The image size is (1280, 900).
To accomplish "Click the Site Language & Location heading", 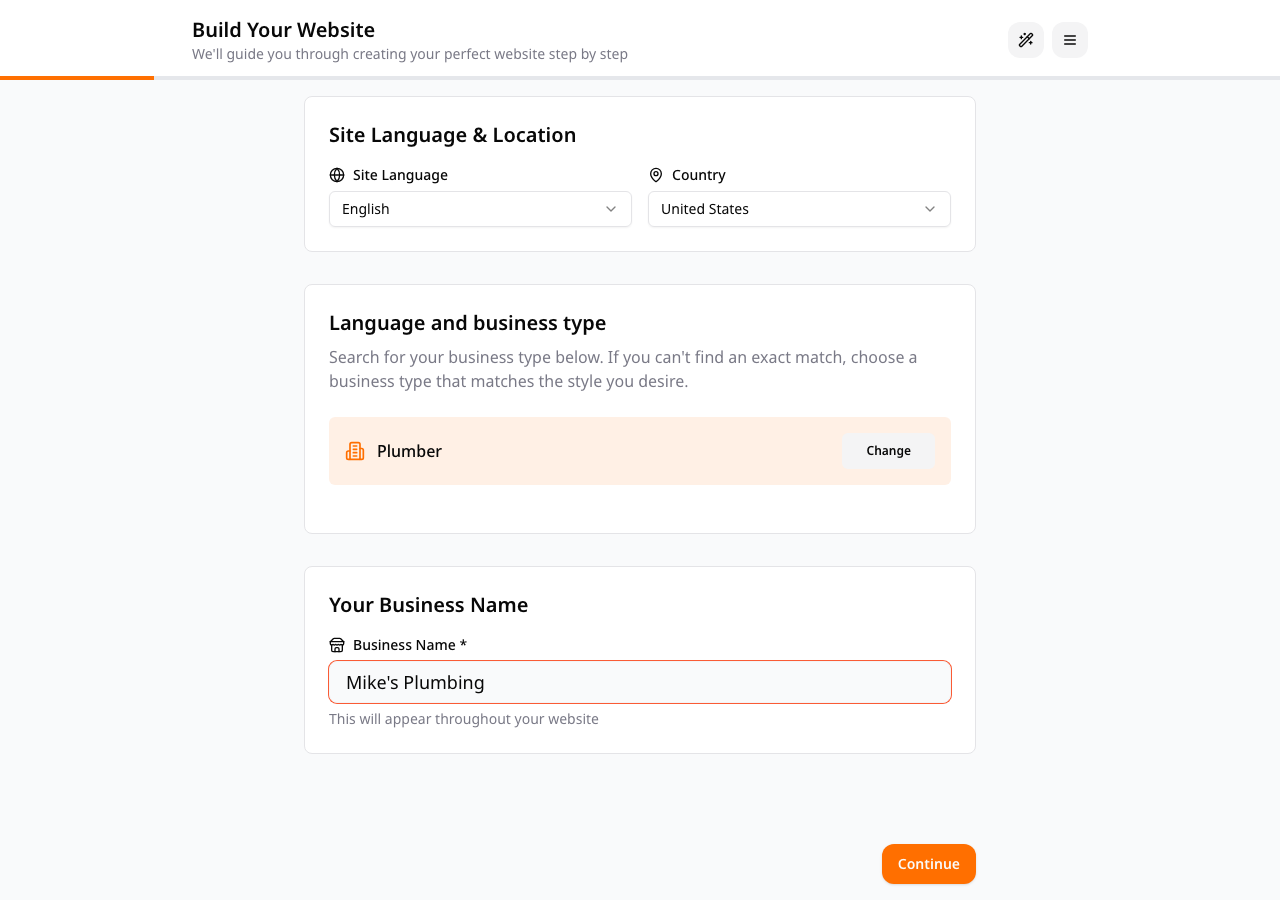I will click(453, 135).
